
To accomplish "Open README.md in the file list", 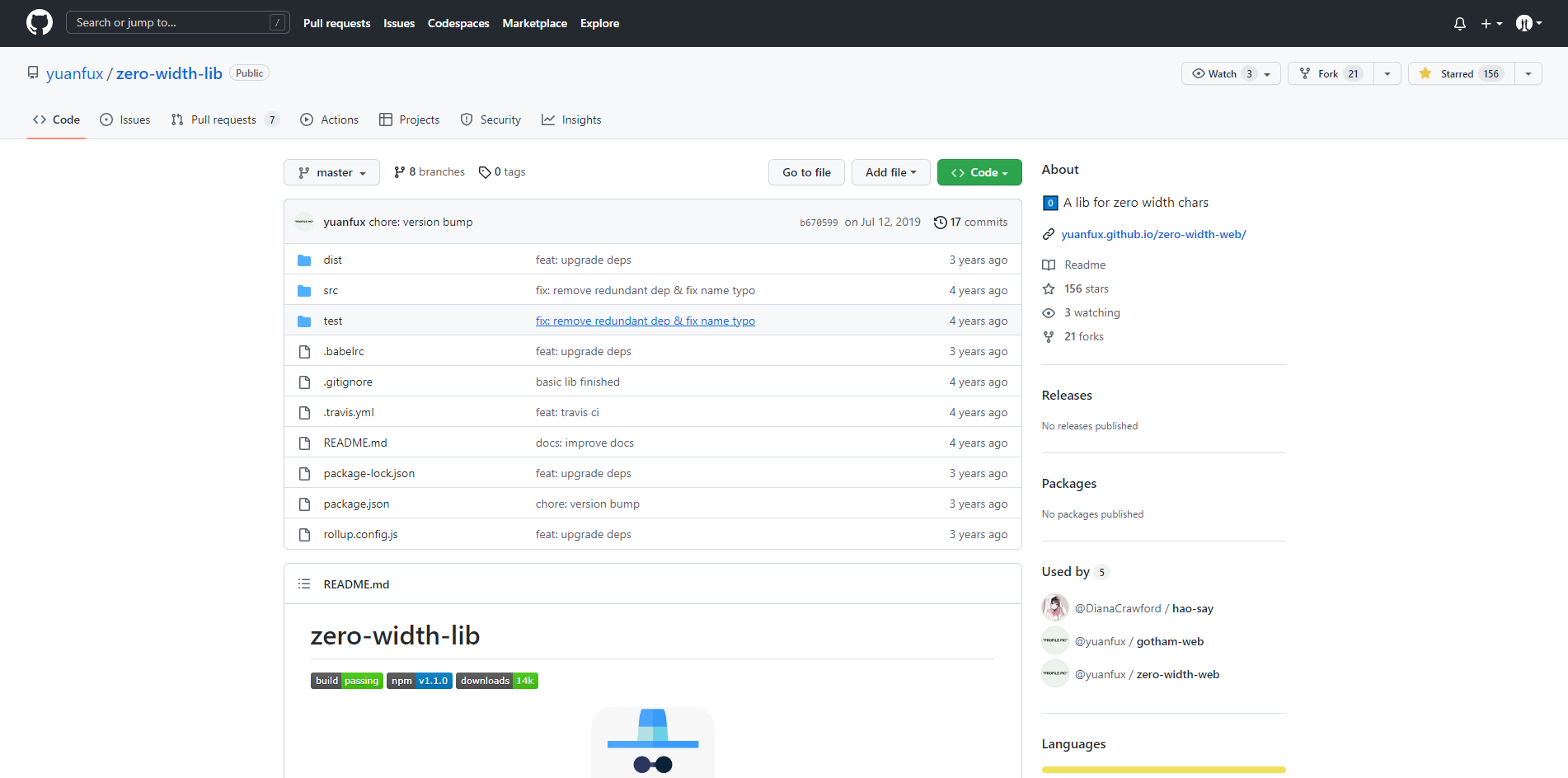I will click(355, 443).
